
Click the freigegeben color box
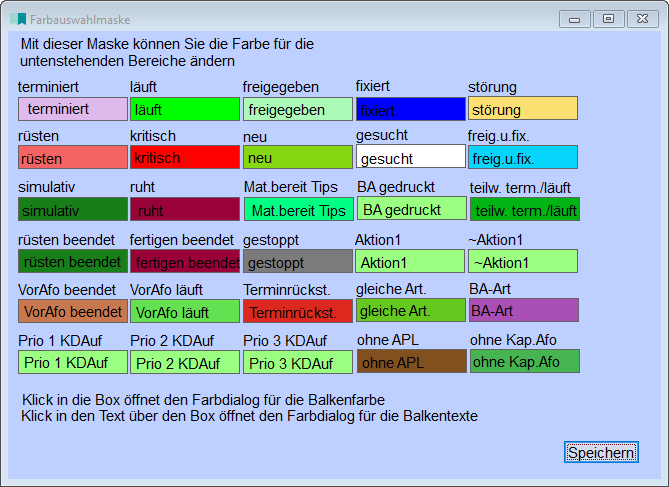(x=298, y=109)
